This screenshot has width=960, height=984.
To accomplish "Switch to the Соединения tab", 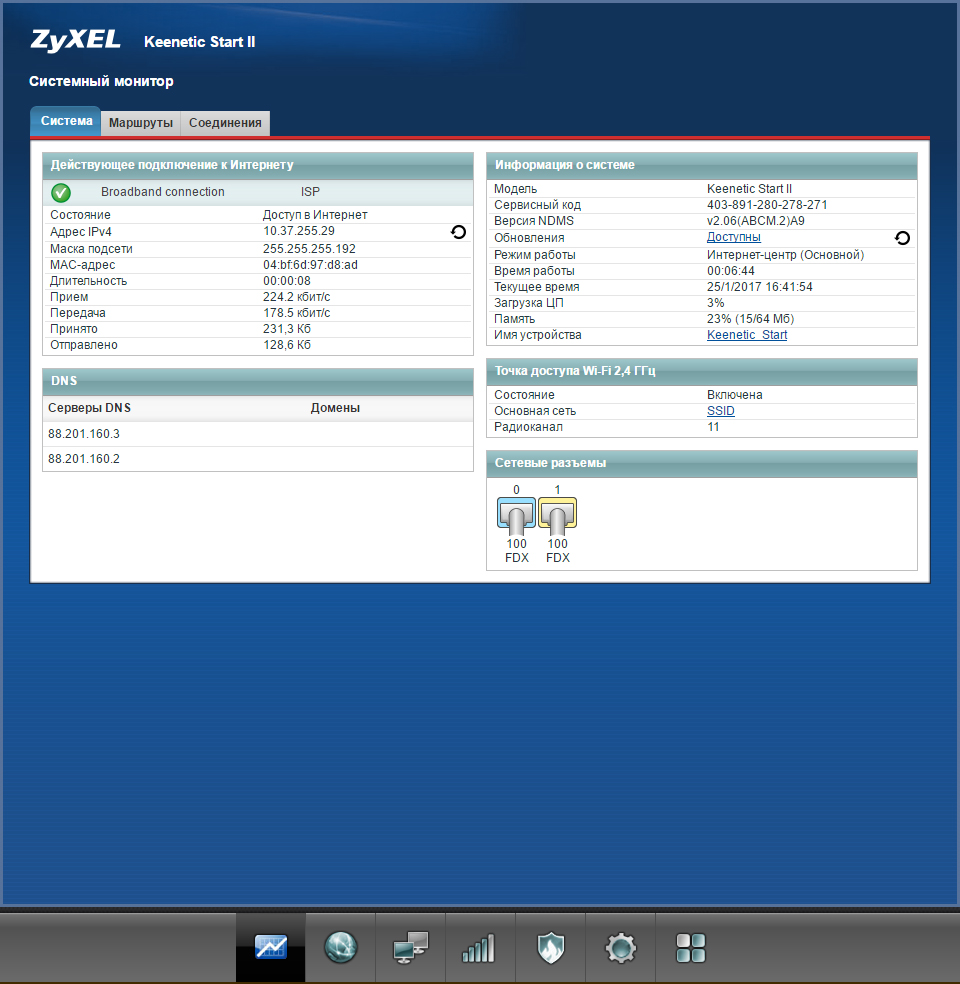I will pos(225,123).
